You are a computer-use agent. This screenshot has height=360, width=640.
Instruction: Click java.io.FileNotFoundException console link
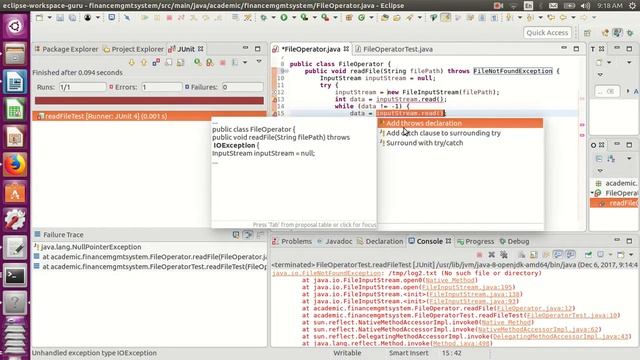point(326,273)
